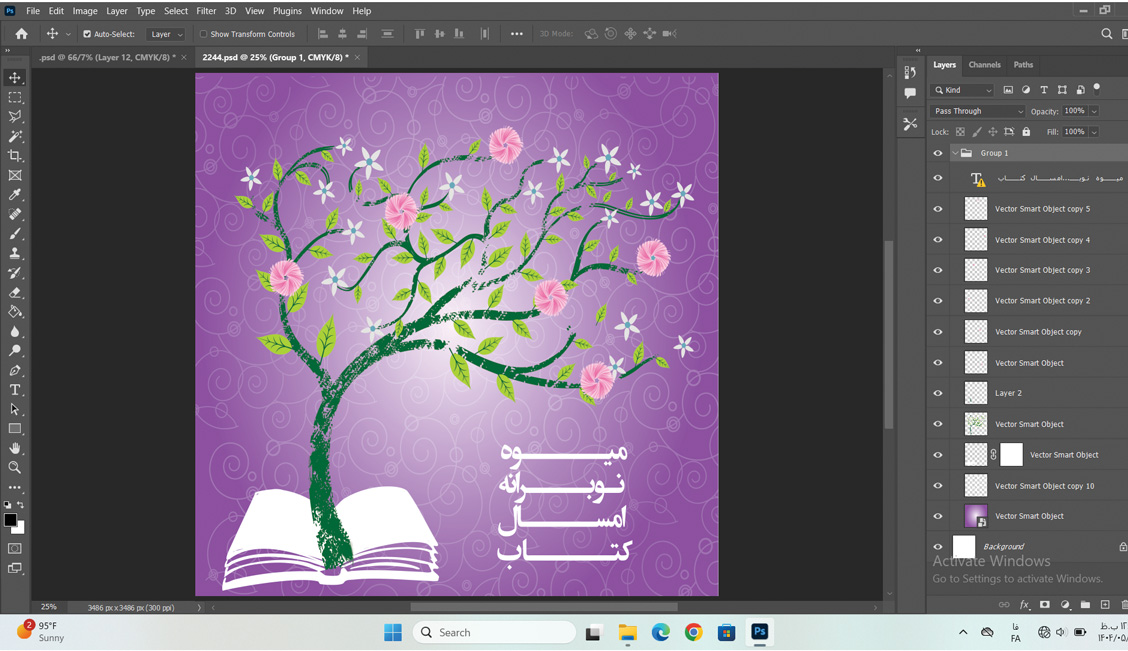This screenshot has height=651, width=1128.
Task: Select the Brush tool
Action: click(14, 234)
